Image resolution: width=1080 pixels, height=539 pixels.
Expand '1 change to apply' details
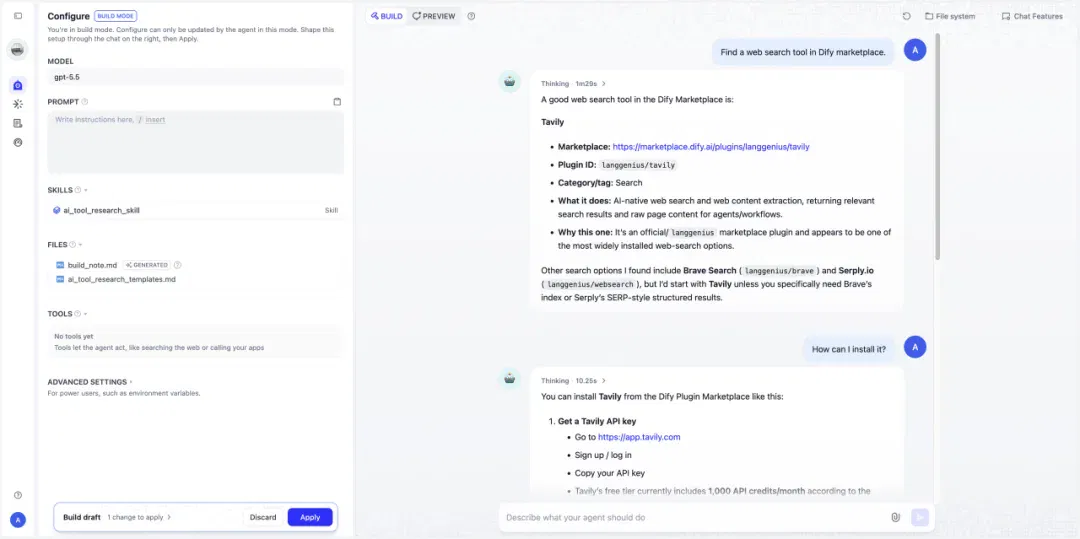(139, 517)
